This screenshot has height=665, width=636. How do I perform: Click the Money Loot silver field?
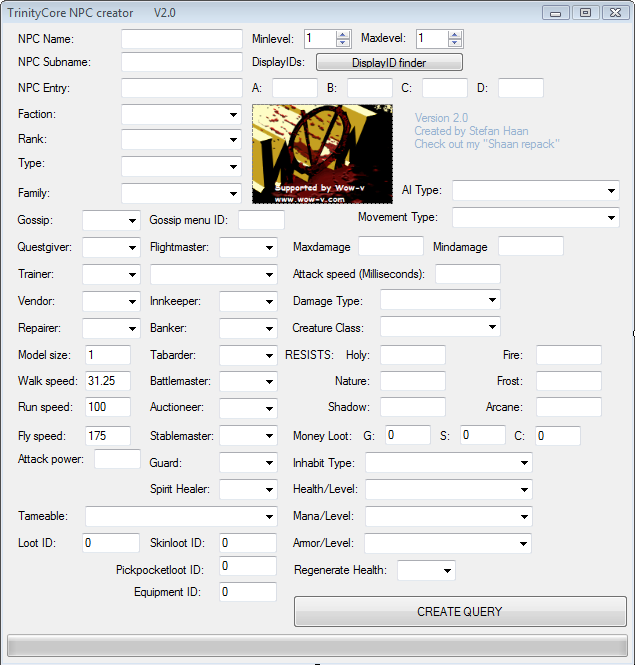483,435
